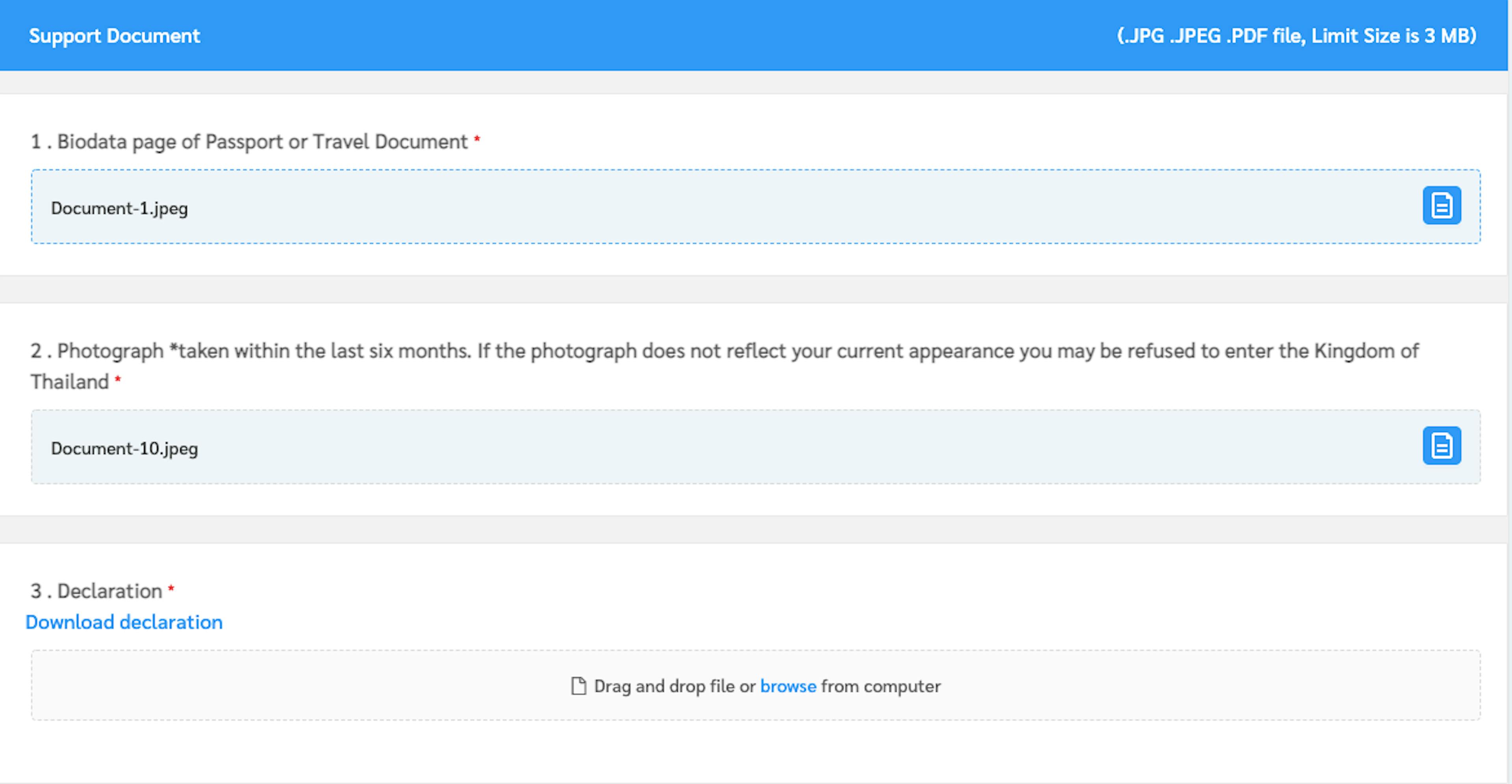Image resolution: width=1512 pixels, height=784 pixels.
Task: Click the file limit note '(.JPG .JPEG .PDF file, Limit Size is 3 MB)'
Action: 1296,36
